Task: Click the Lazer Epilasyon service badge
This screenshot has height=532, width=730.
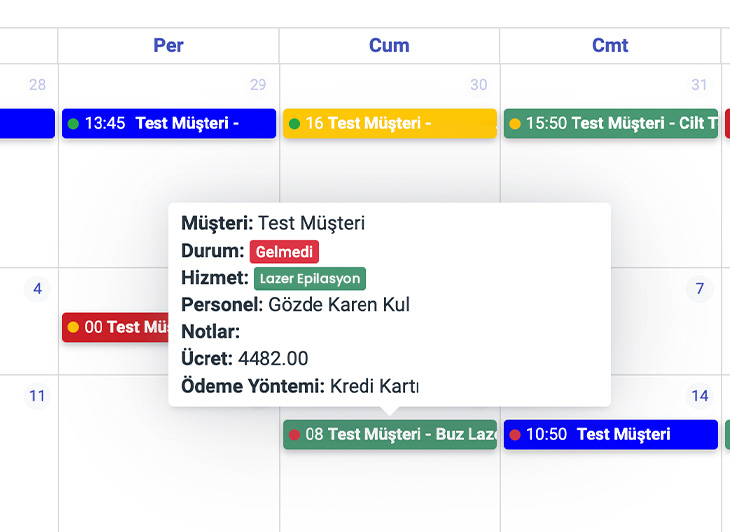Action: click(310, 278)
